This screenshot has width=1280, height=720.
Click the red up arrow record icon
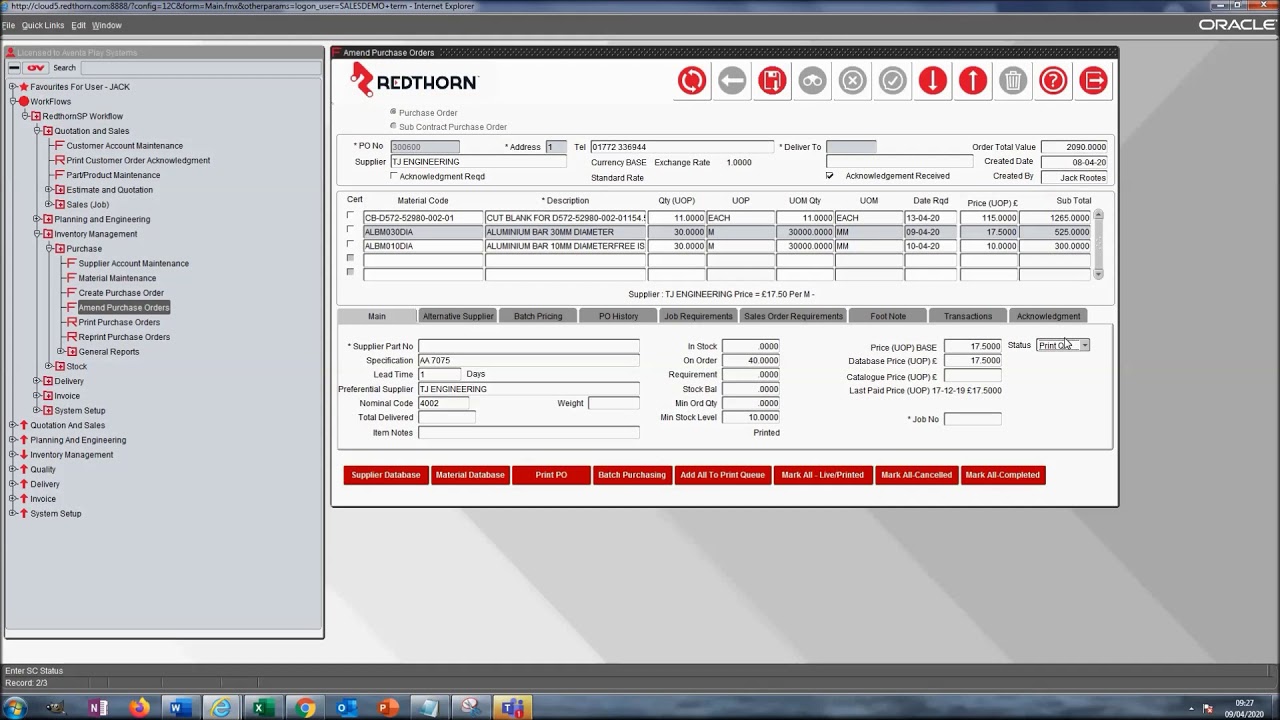click(x=972, y=81)
